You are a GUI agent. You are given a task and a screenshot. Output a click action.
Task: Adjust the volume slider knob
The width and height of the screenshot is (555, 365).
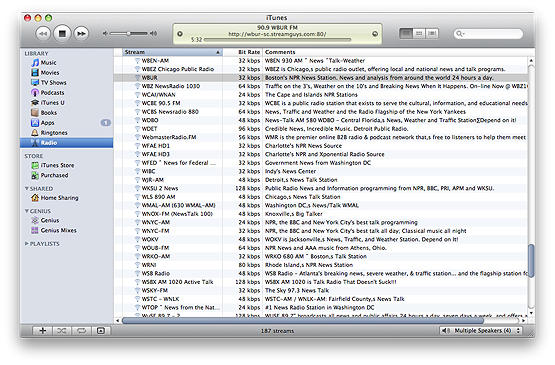pos(129,33)
